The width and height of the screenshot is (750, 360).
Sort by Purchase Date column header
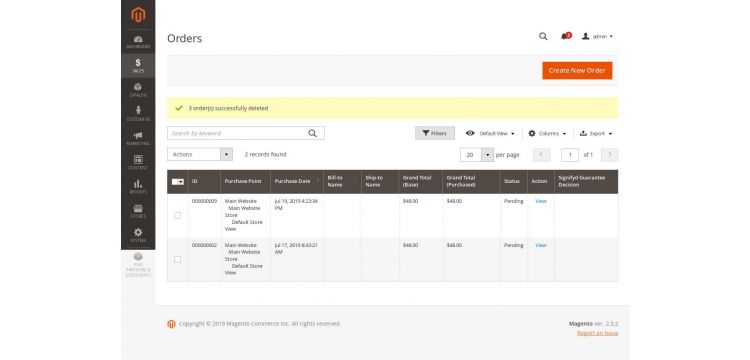click(x=297, y=182)
